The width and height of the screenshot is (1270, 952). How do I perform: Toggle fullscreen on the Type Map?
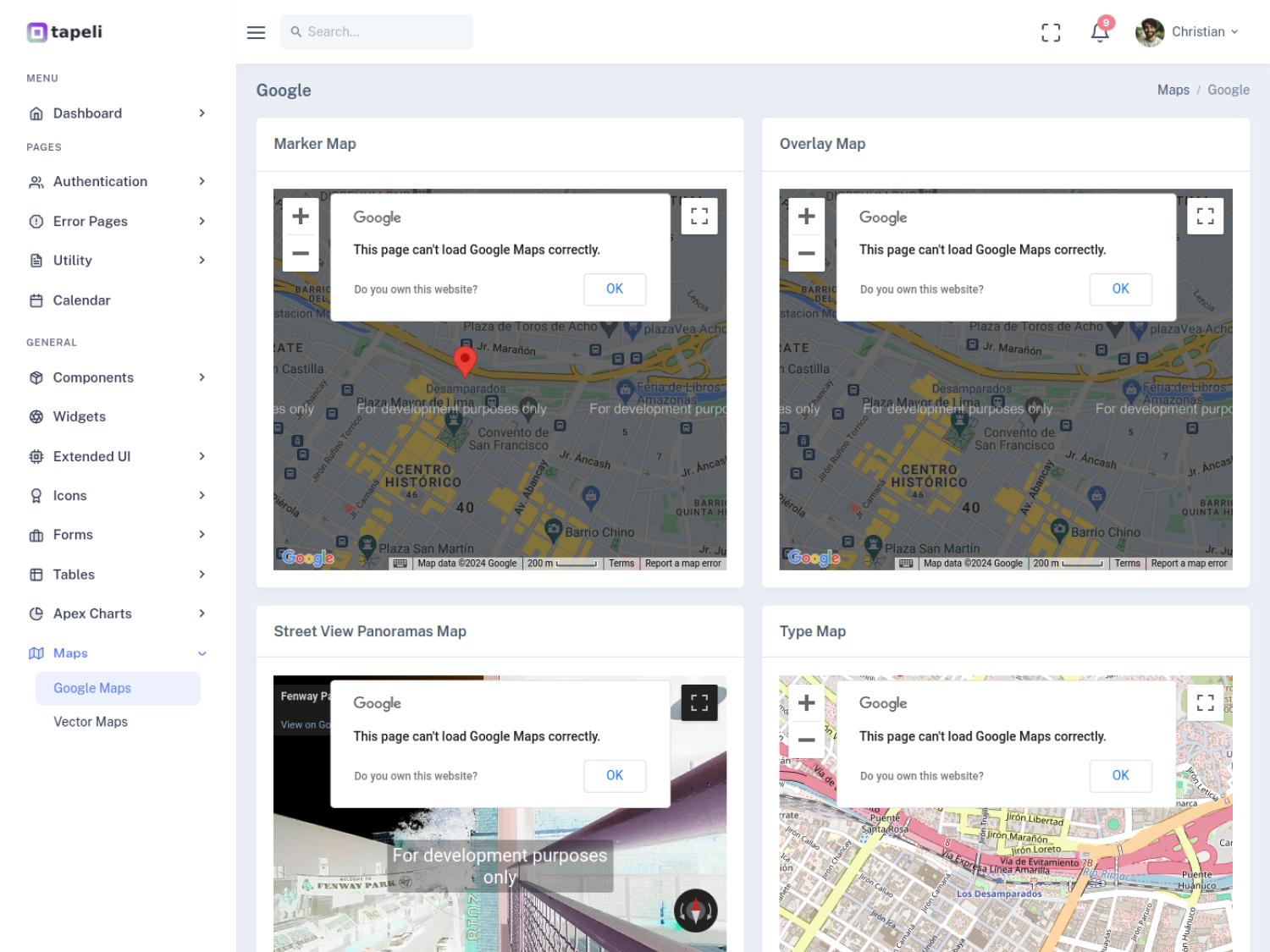(1206, 702)
